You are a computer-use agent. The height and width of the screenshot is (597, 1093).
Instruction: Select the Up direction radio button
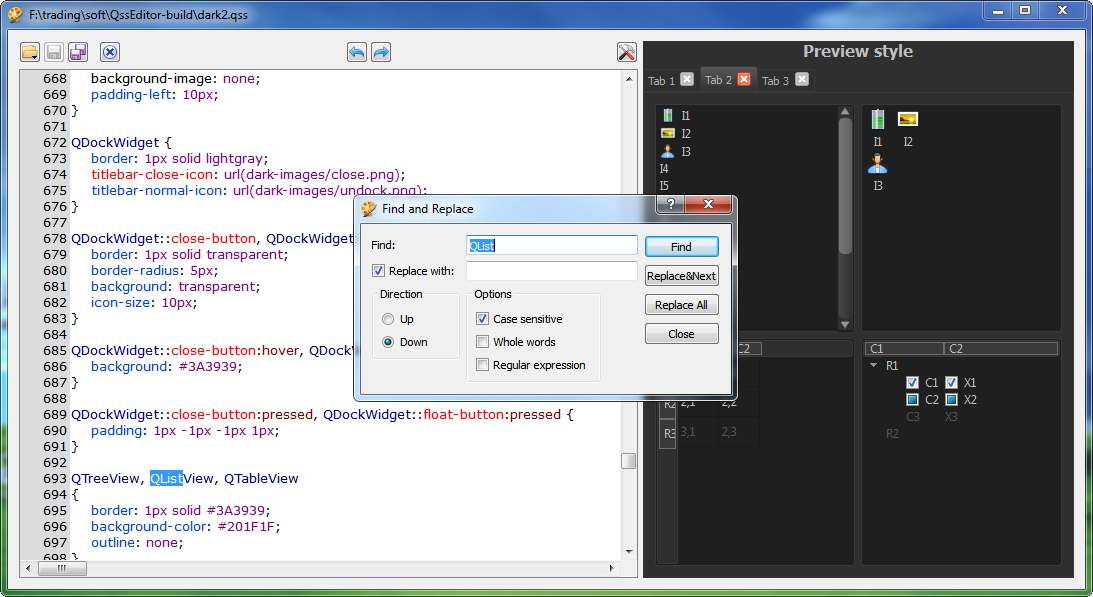pyautogui.click(x=388, y=319)
